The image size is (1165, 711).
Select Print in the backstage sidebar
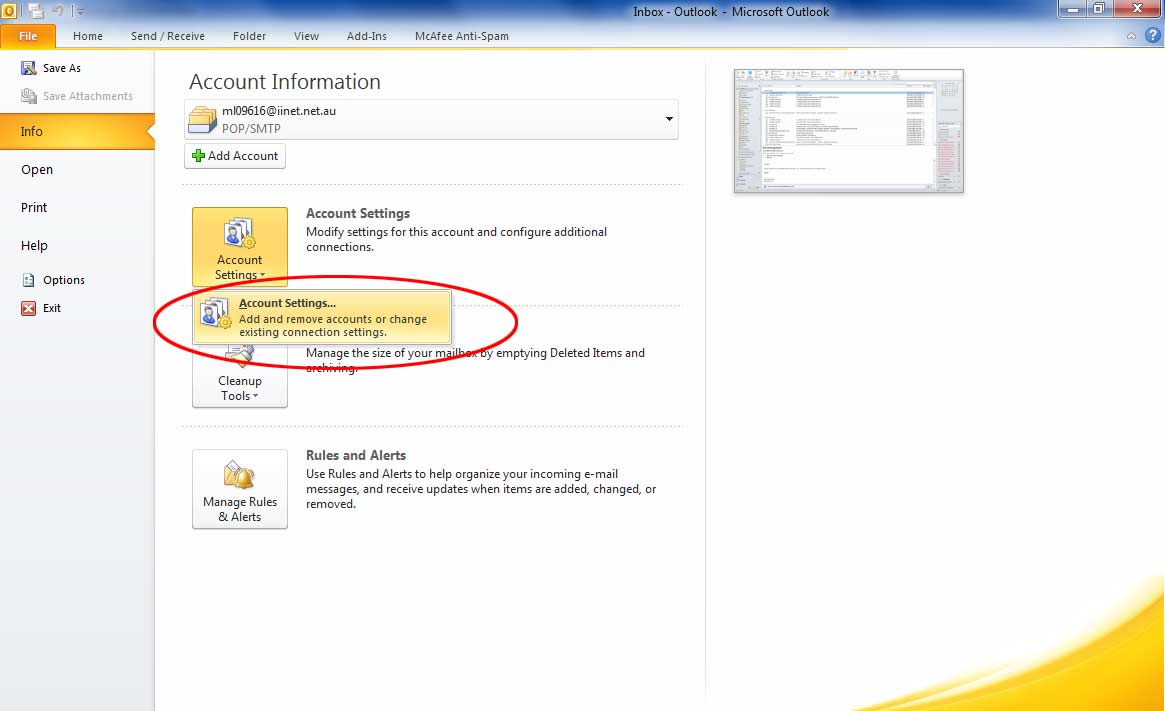pyautogui.click(x=34, y=207)
